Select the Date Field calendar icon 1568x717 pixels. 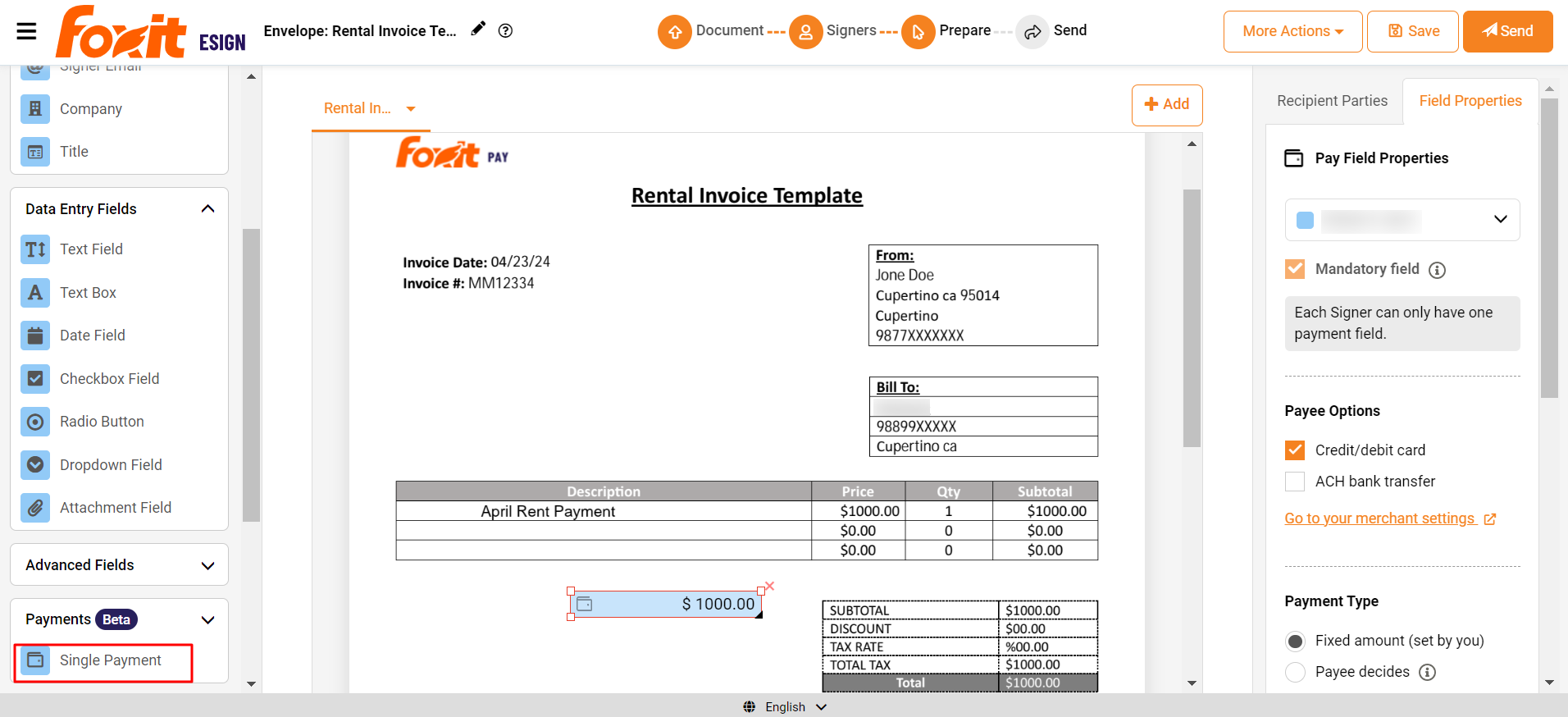[35, 336]
